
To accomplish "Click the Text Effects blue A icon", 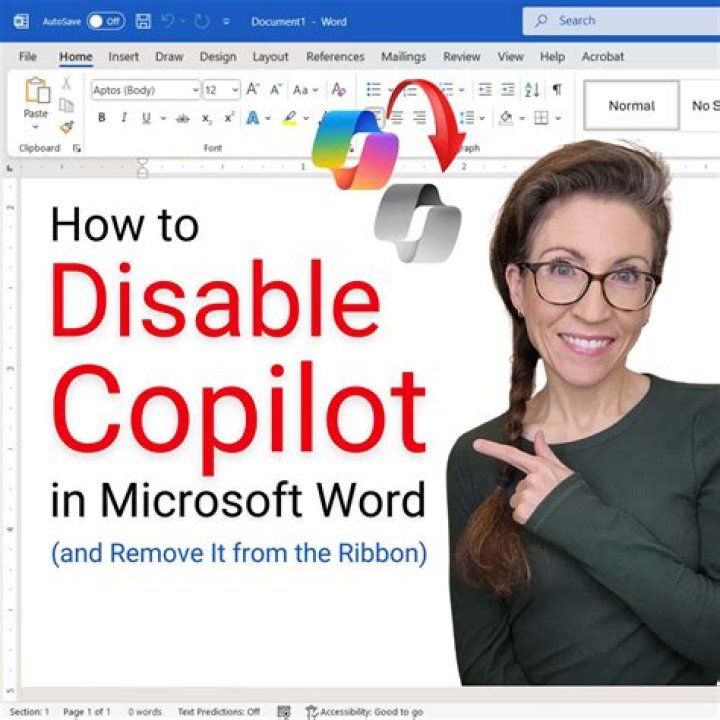I will click(x=252, y=118).
